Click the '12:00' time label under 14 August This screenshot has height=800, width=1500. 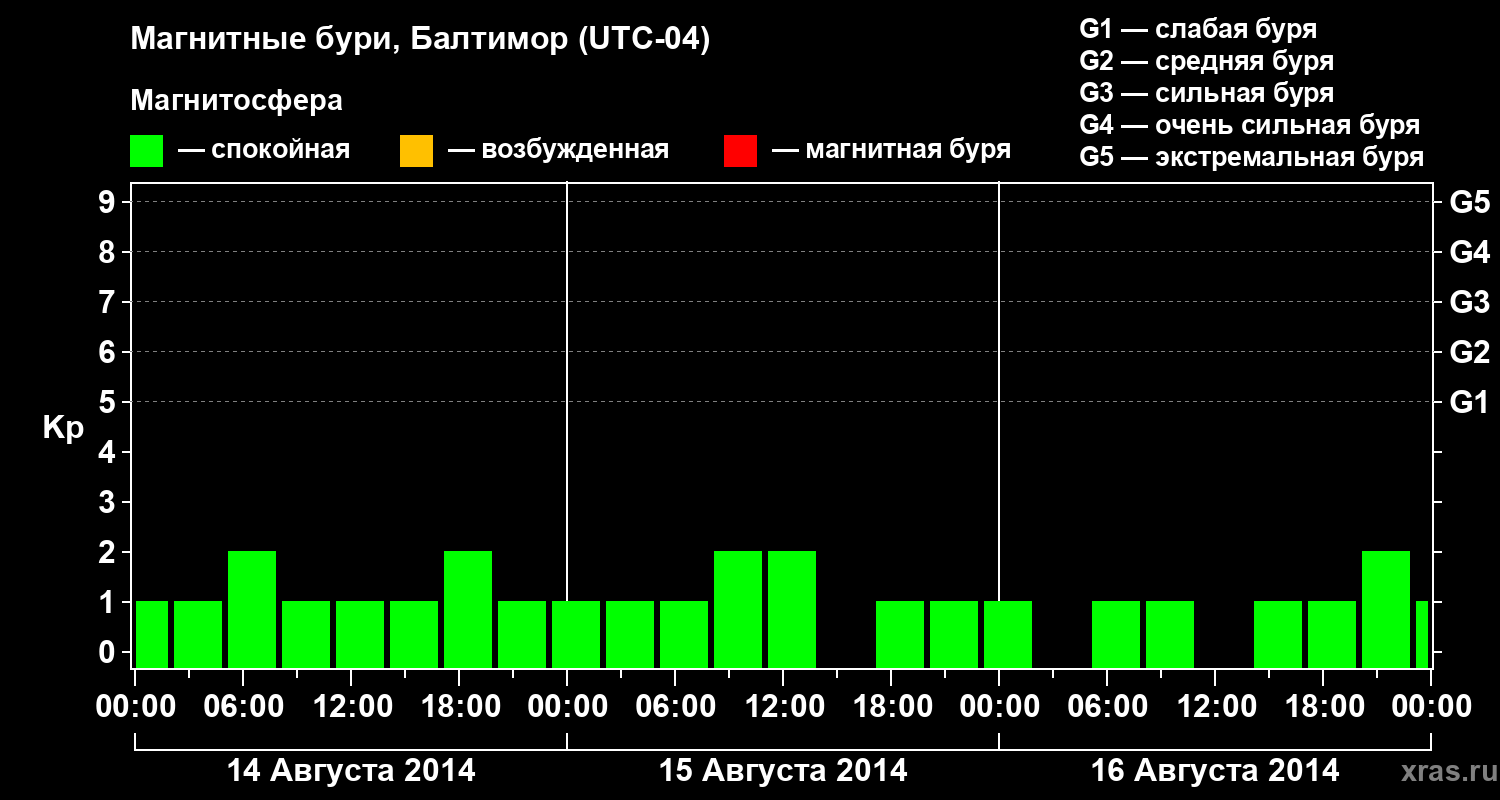pos(352,706)
